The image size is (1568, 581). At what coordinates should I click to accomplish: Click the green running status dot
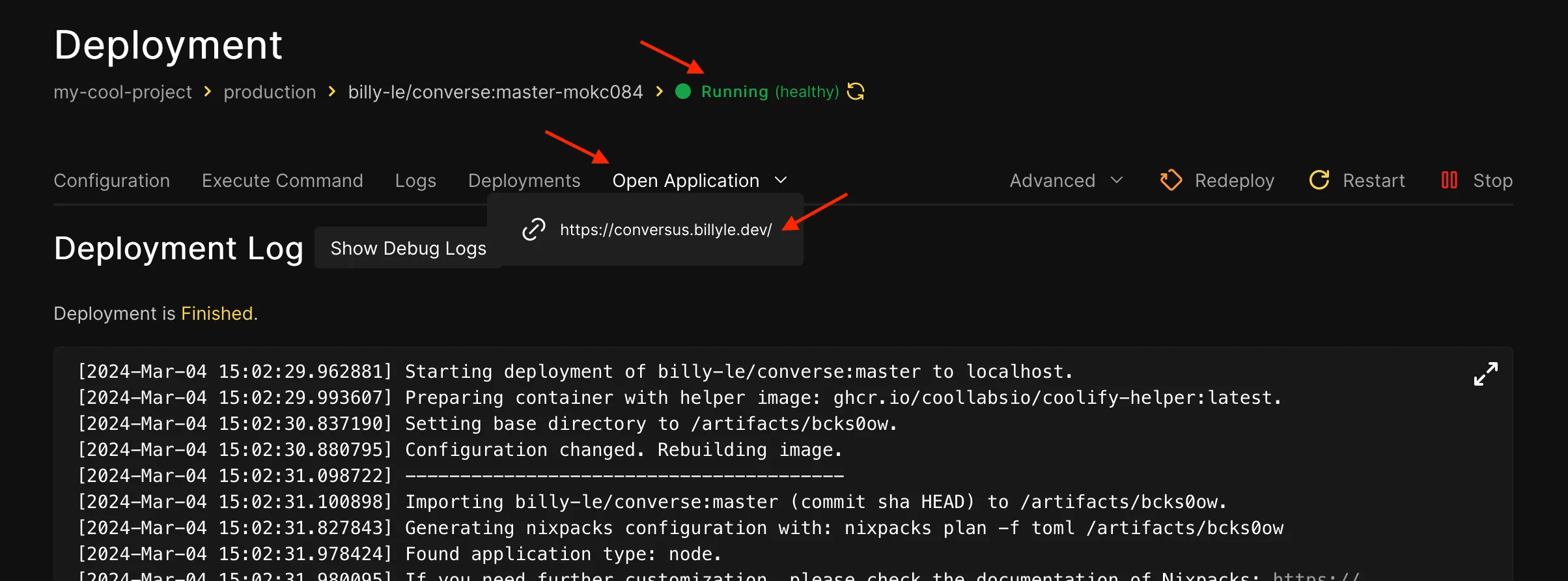(683, 91)
